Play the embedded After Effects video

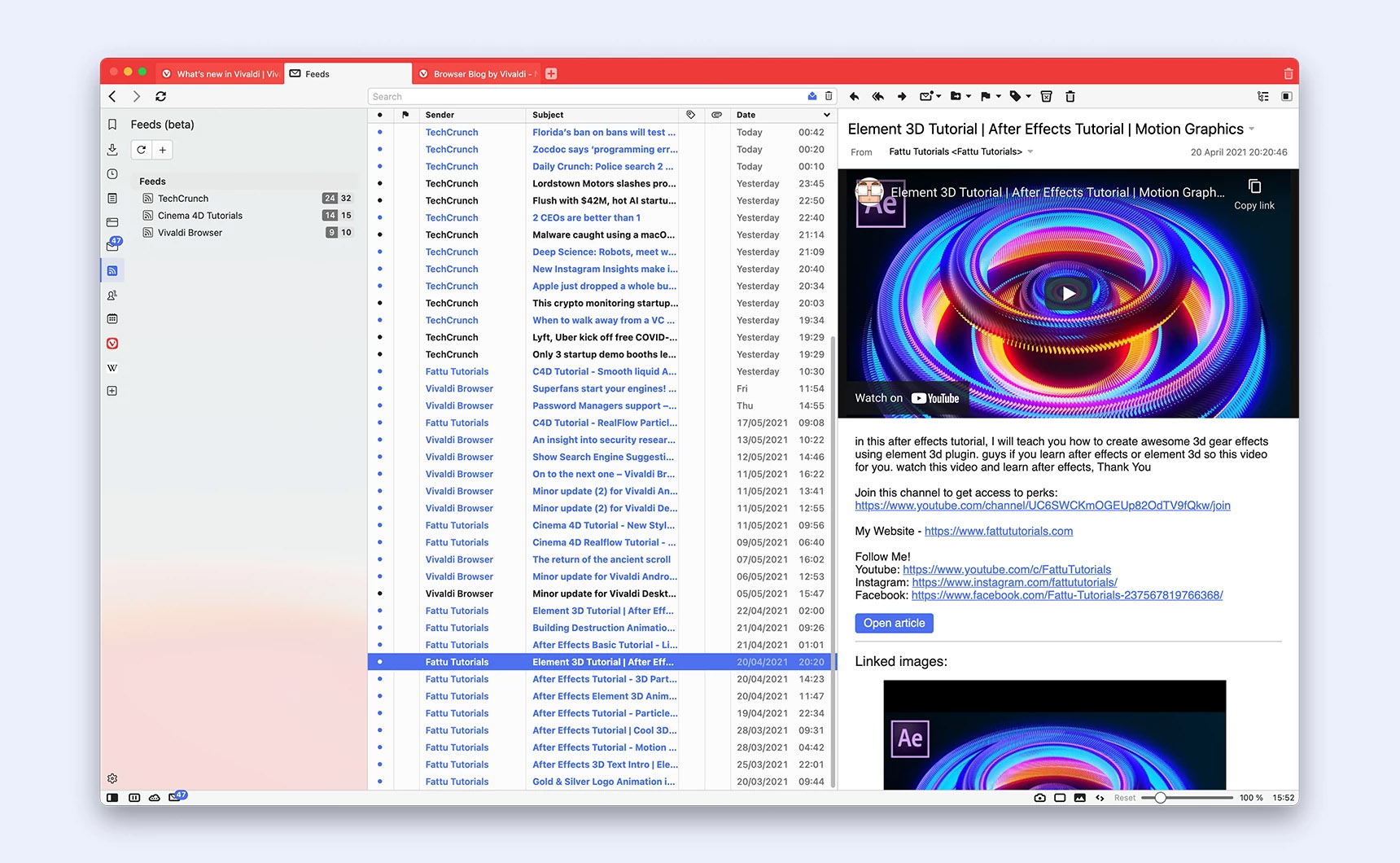[x=1068, y=294]
